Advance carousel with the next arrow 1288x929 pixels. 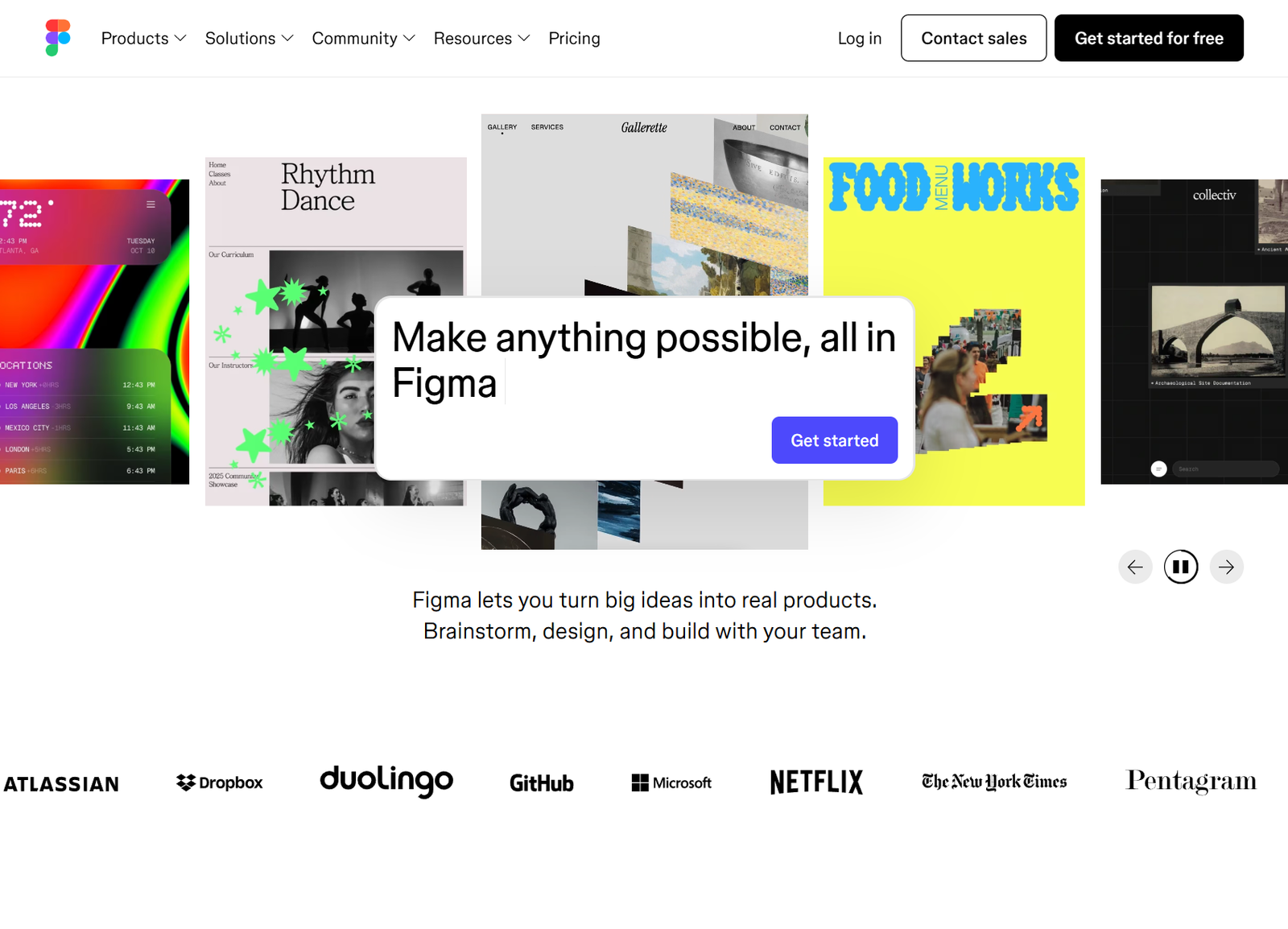[1226, 568]
